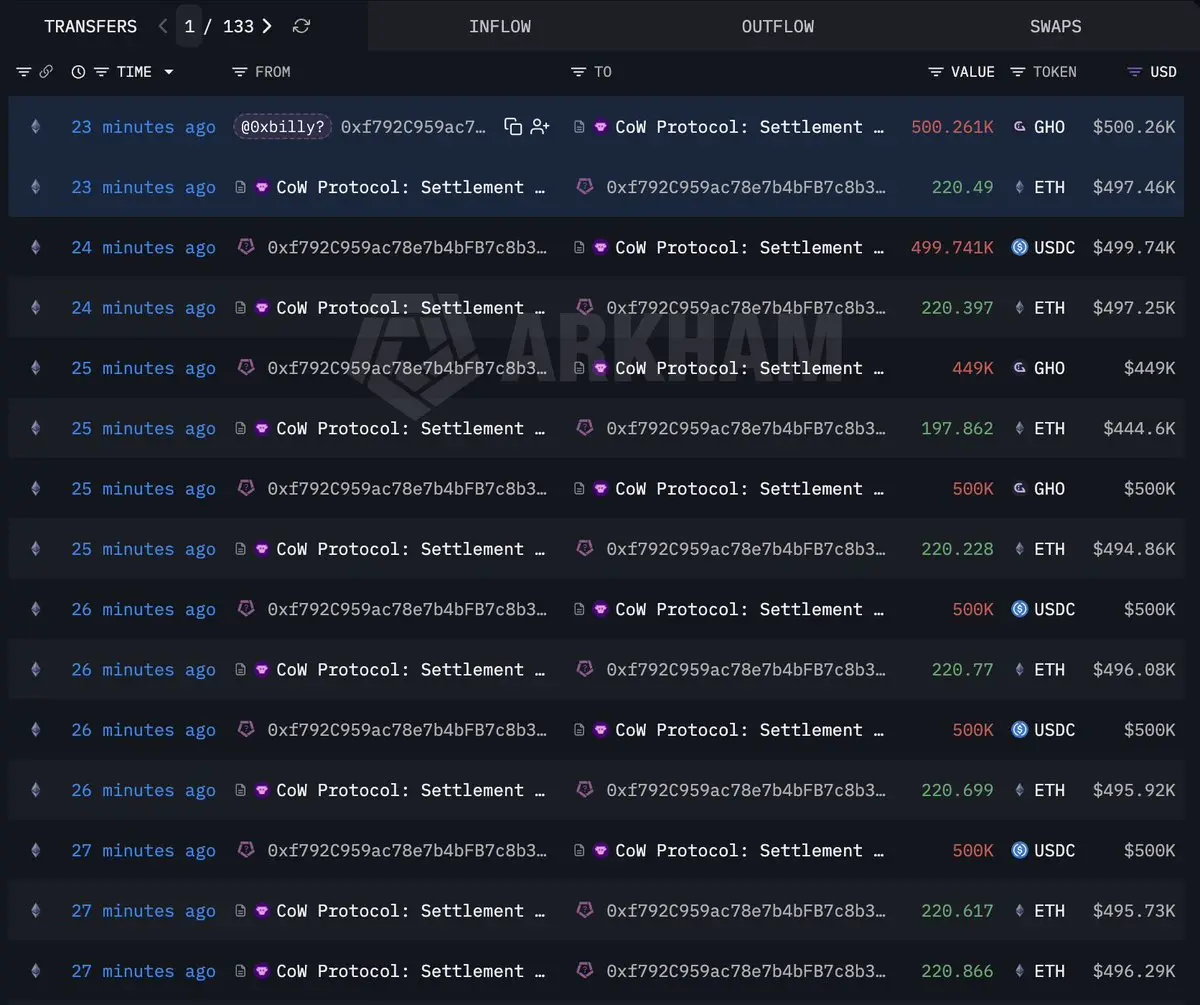Click the $496.29K USD cell

click(x=1134, y=971)
